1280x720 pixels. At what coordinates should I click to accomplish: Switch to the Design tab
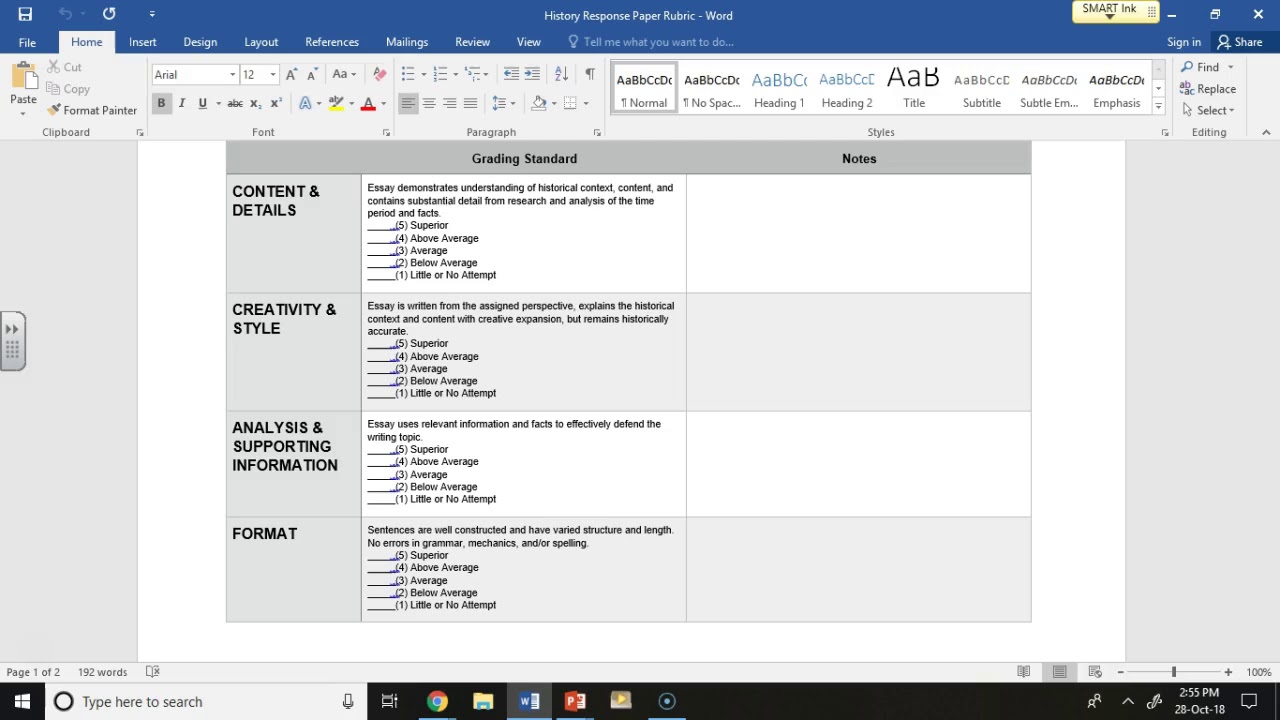[200, 42]
